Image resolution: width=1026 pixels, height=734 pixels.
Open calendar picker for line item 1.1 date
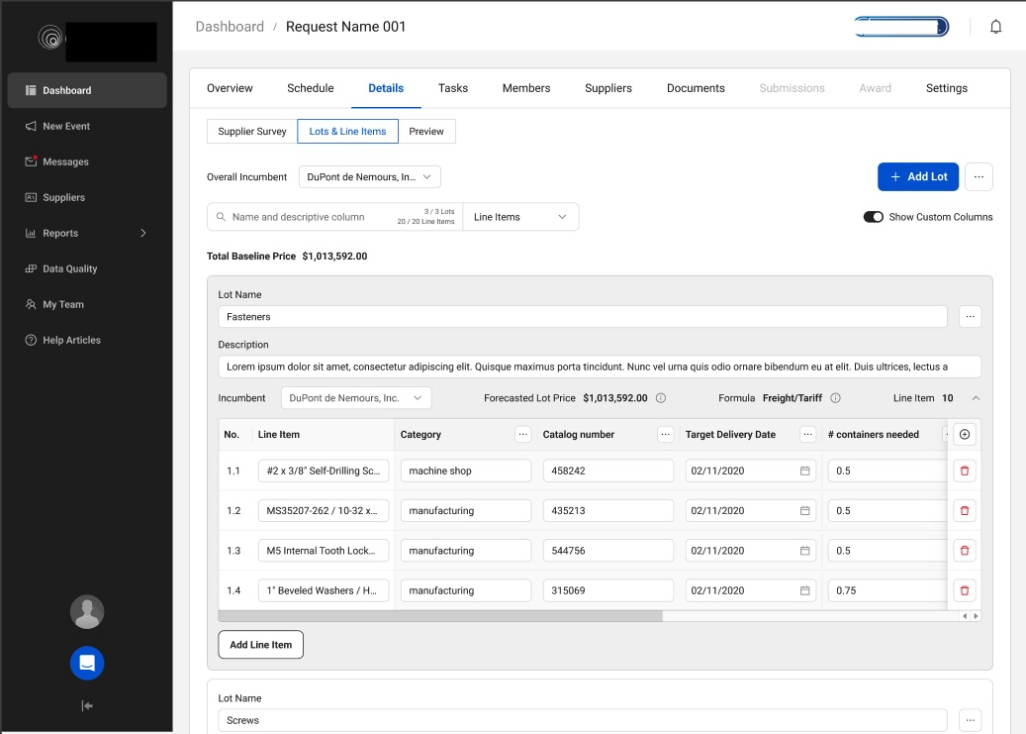806,470
